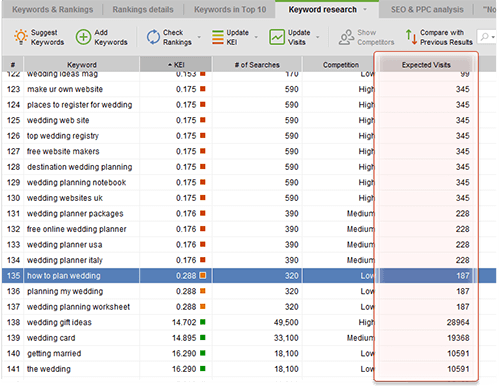Click the Suggest Keywords label
The width and height of the screenshot is (500, 386).
(x=47, y=37)
